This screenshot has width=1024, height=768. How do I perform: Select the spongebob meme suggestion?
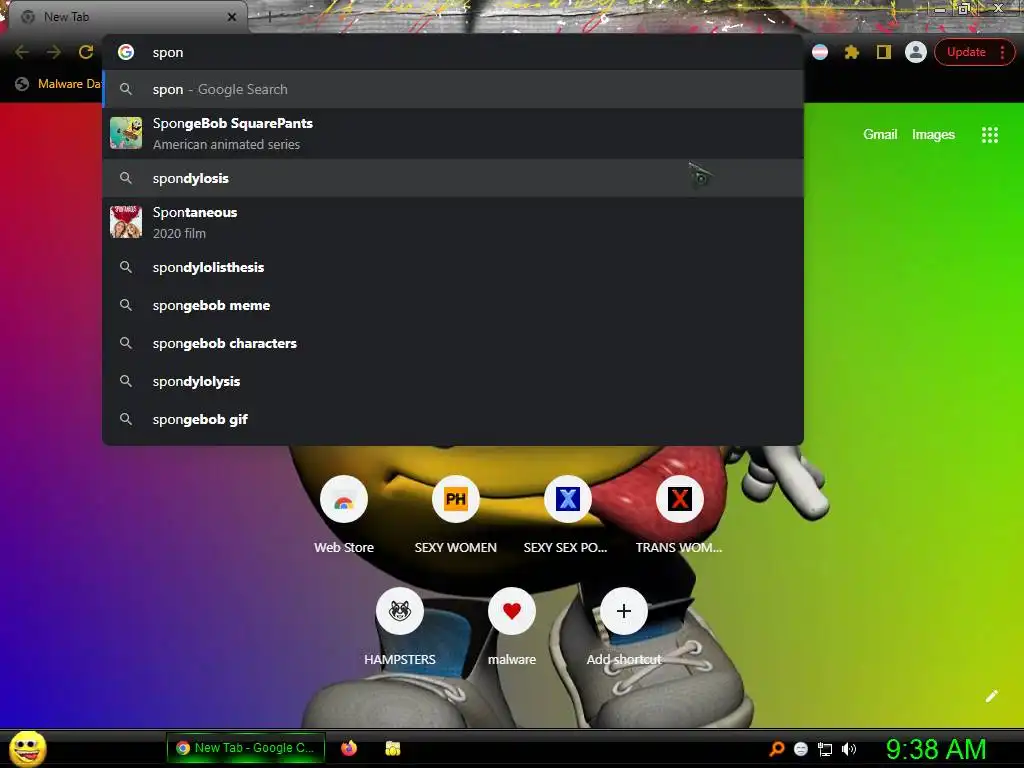(x=453, y=305)
